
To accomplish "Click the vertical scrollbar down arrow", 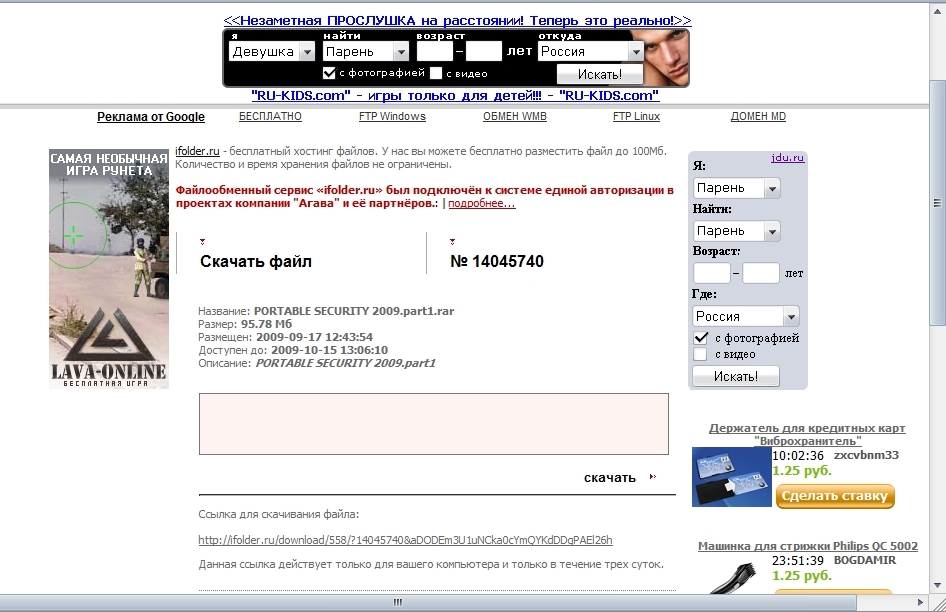I will pyautogui.click(x=937, y=585).
